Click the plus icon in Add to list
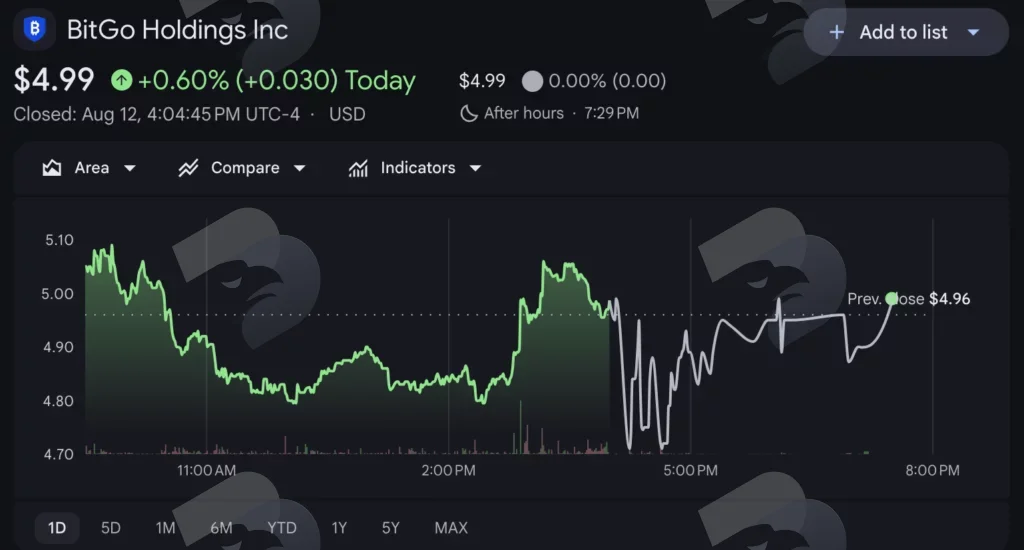The height and width of the screenshot is (550, 1024). [x=836, y=32]
